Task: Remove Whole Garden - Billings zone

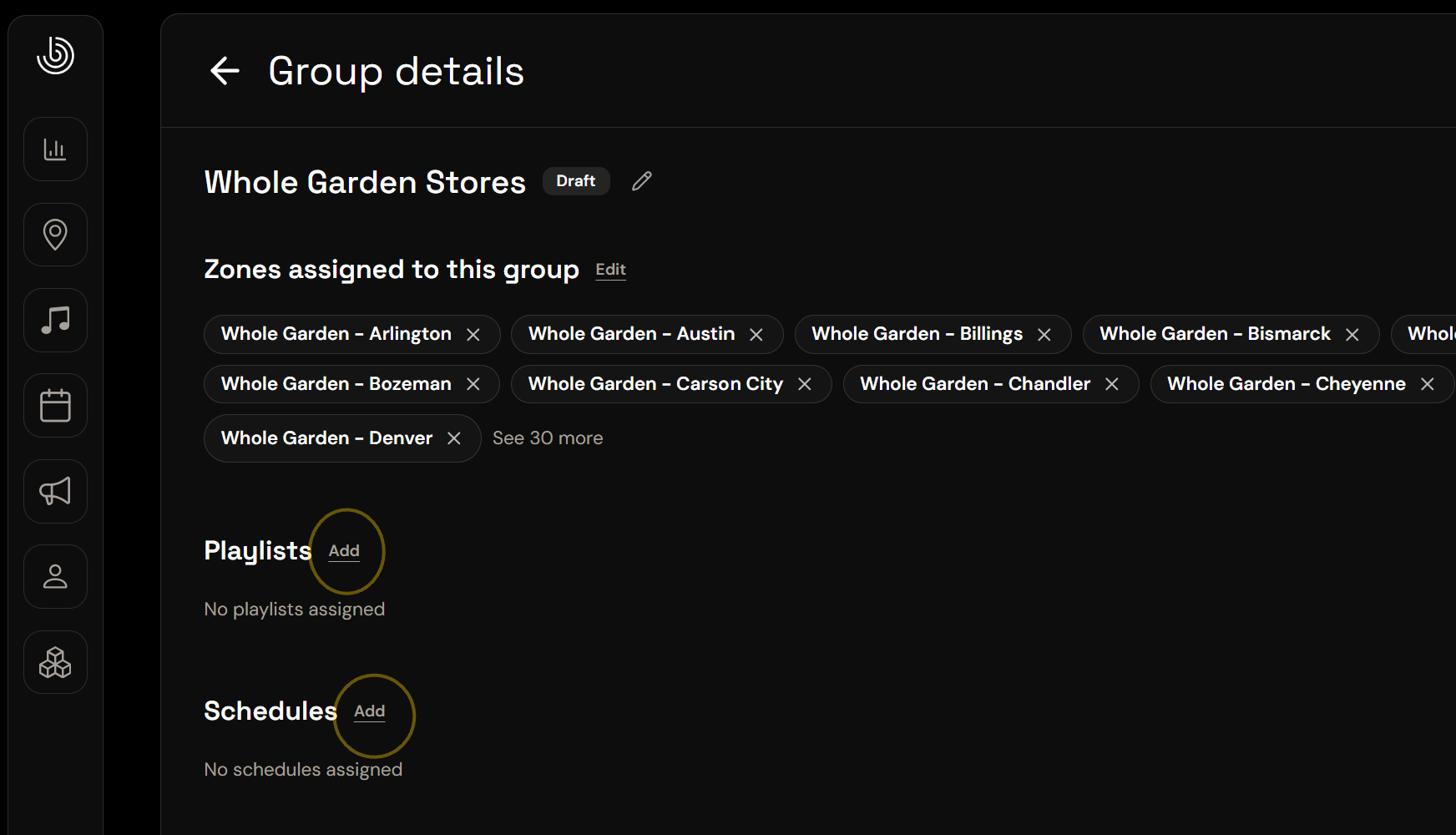Action: point(1044,335)
